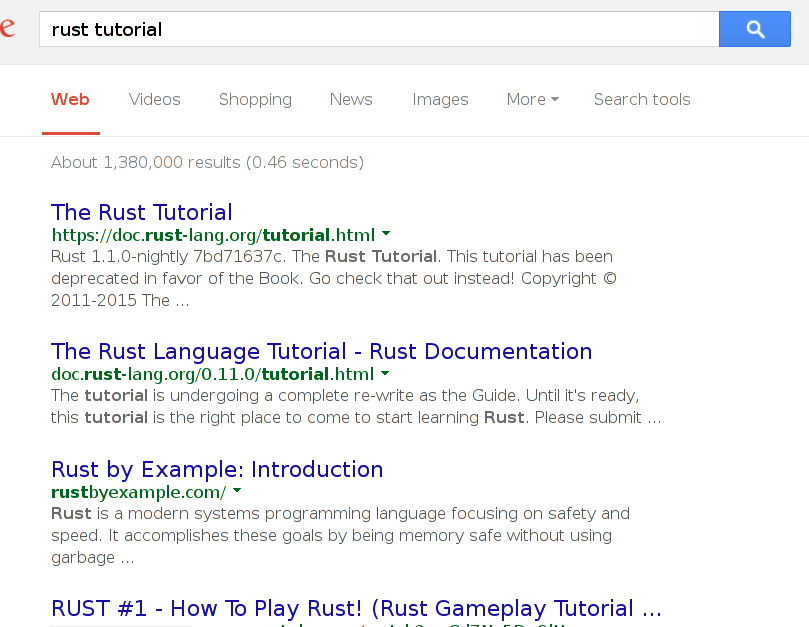Click the magnifying glass search button
Screen dimensions: 809x627
(754, 29)
